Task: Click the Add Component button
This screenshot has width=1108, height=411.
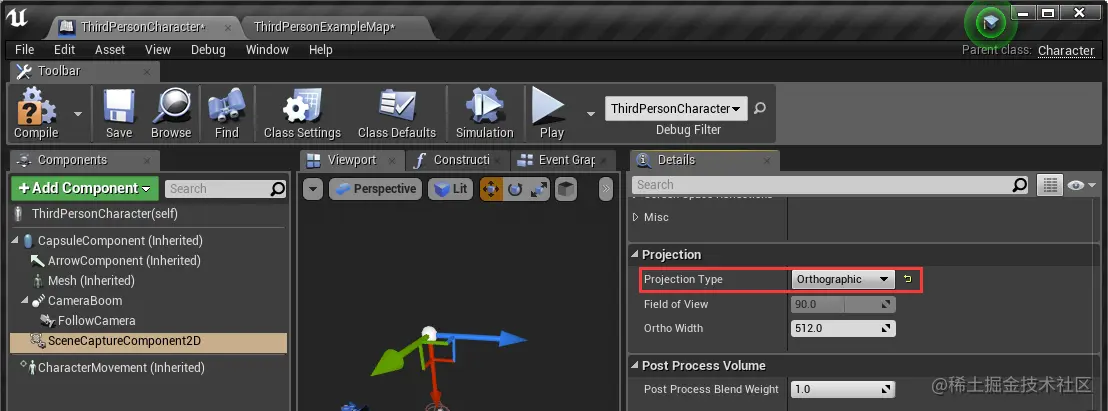Action: (x=85, y=189)
